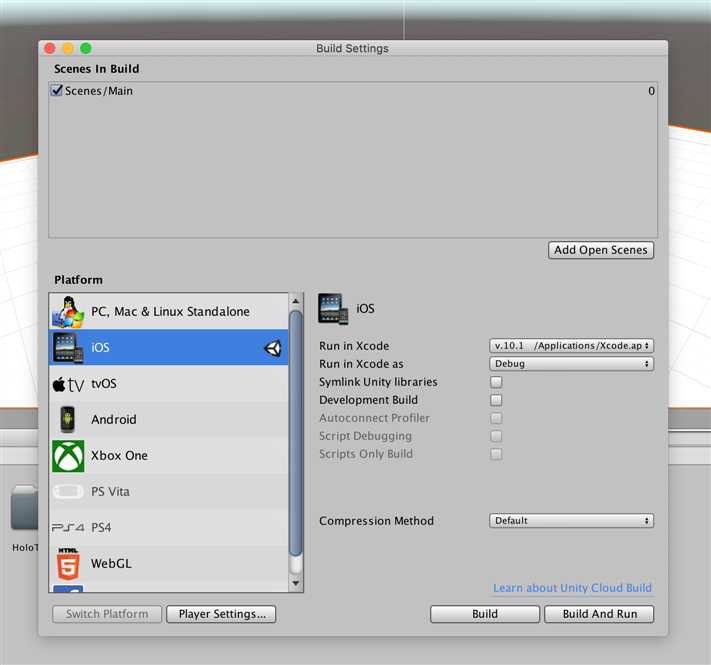Viewport: 711px width, 665px height.
Task: Click the PC, Mac & Linux Standalone platform icon
Action: (x=68, y=312)
